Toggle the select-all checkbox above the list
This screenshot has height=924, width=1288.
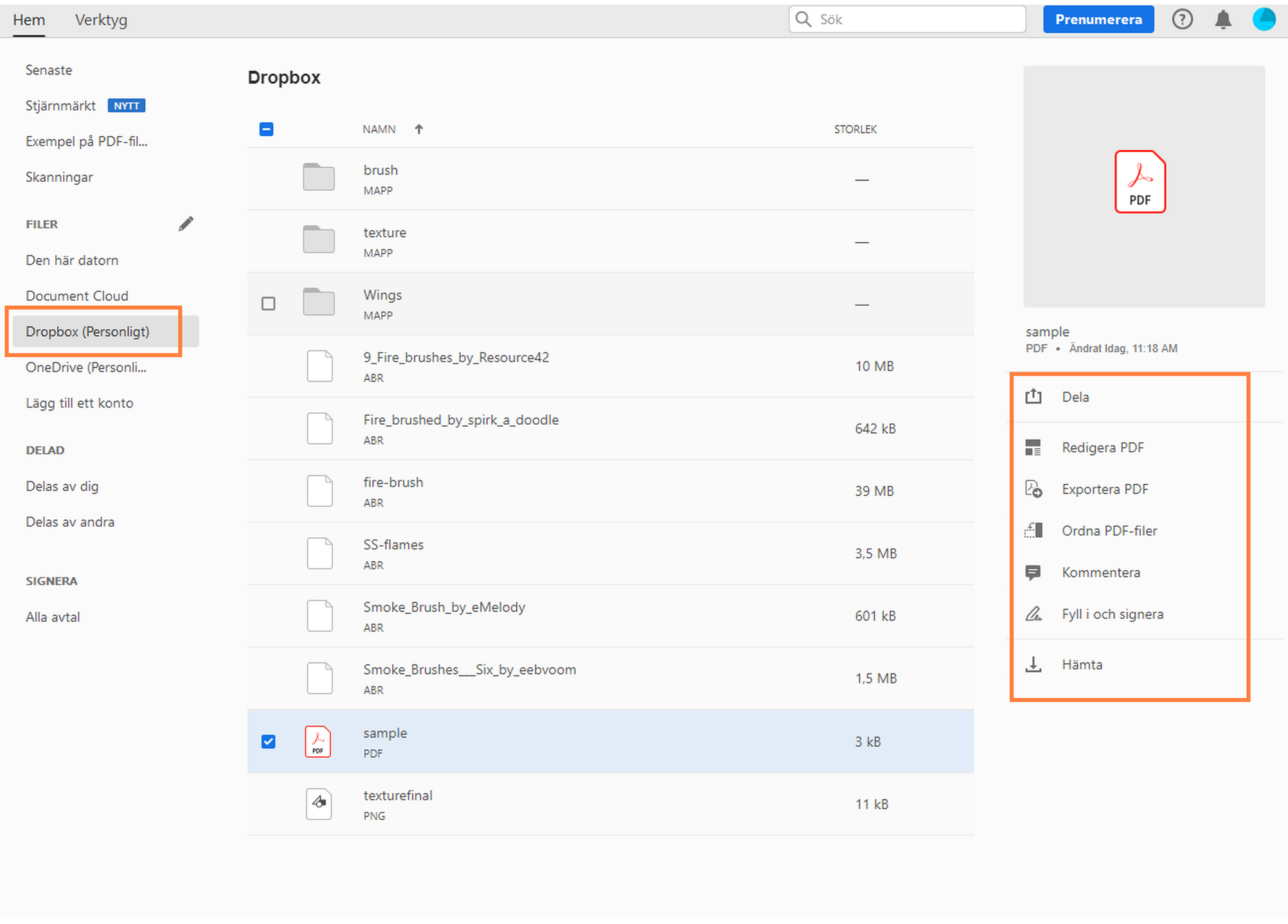point(266,129)
